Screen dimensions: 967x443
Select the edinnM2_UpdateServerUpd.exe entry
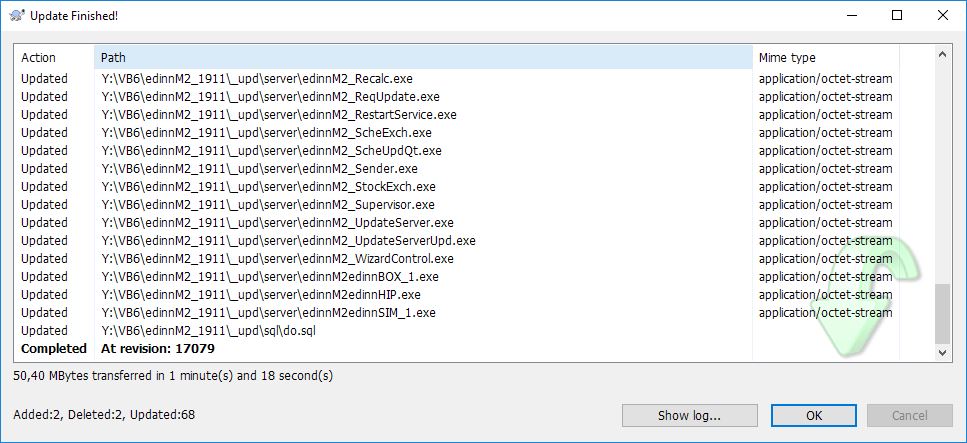click(x=288, y=240)
